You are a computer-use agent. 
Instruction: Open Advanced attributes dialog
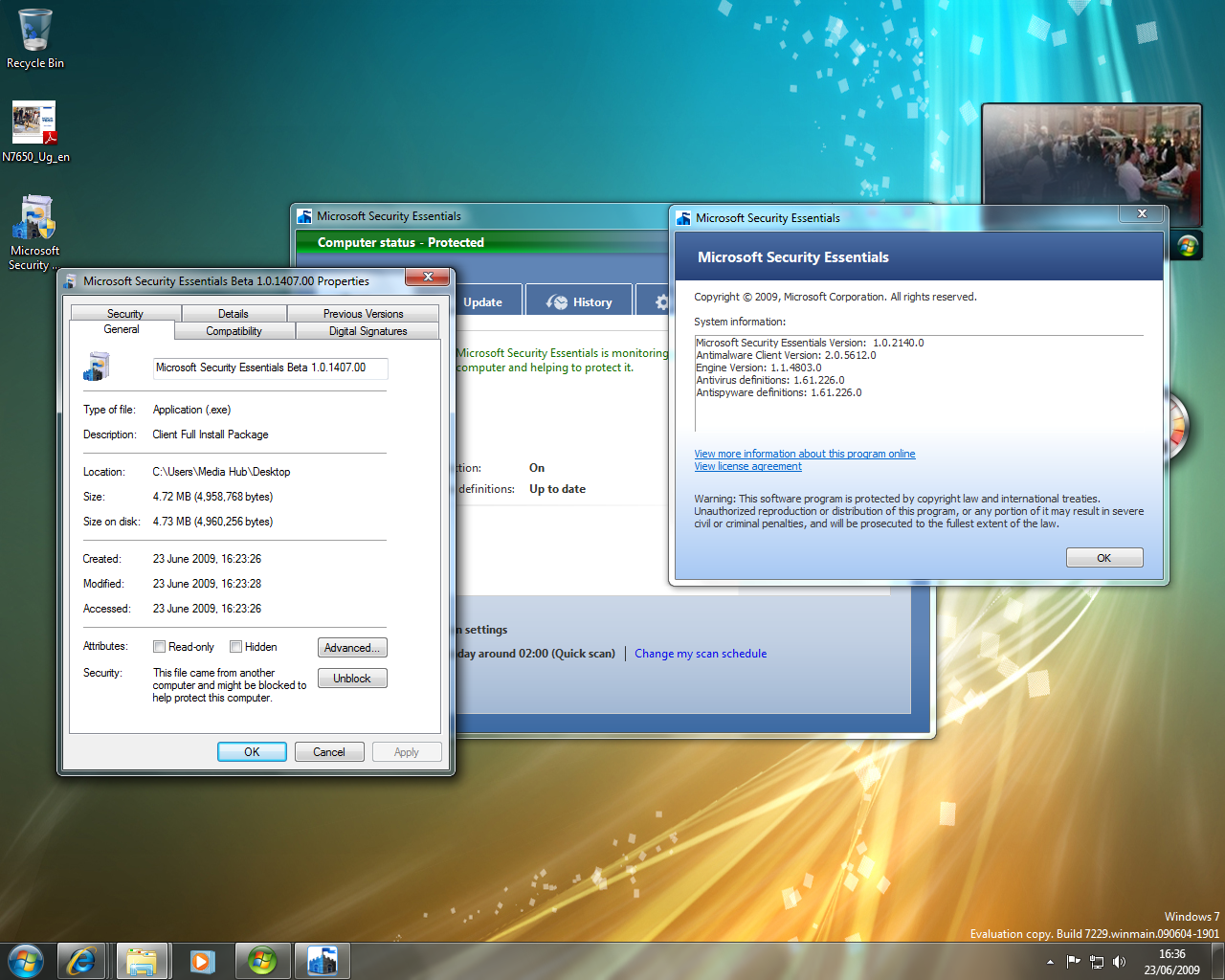coord(351,648)
